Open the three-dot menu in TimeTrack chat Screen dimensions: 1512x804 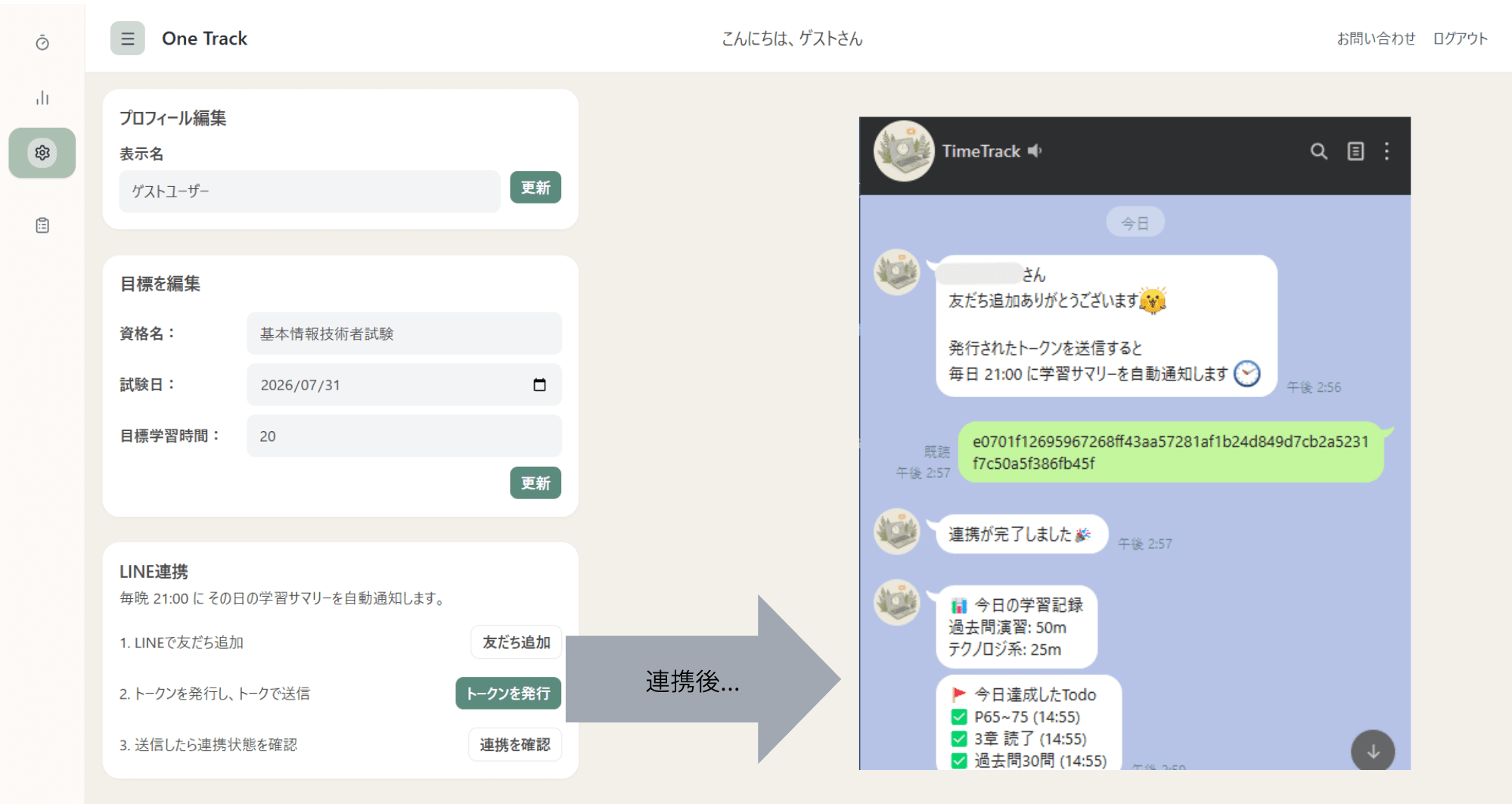1386,151
